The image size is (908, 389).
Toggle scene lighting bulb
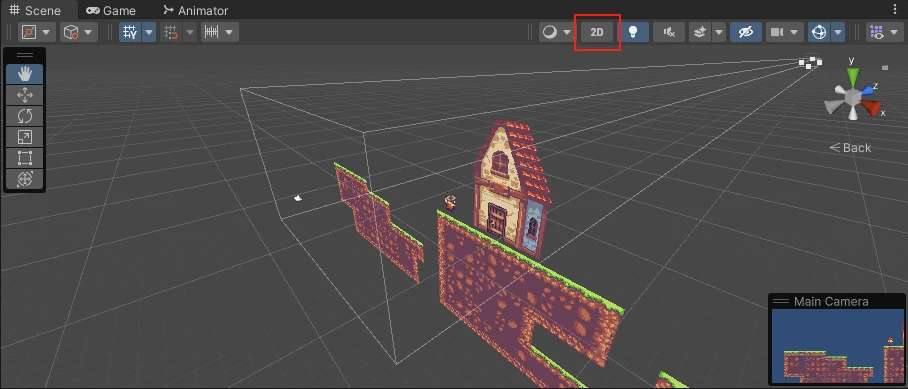(x=634, y=32)
